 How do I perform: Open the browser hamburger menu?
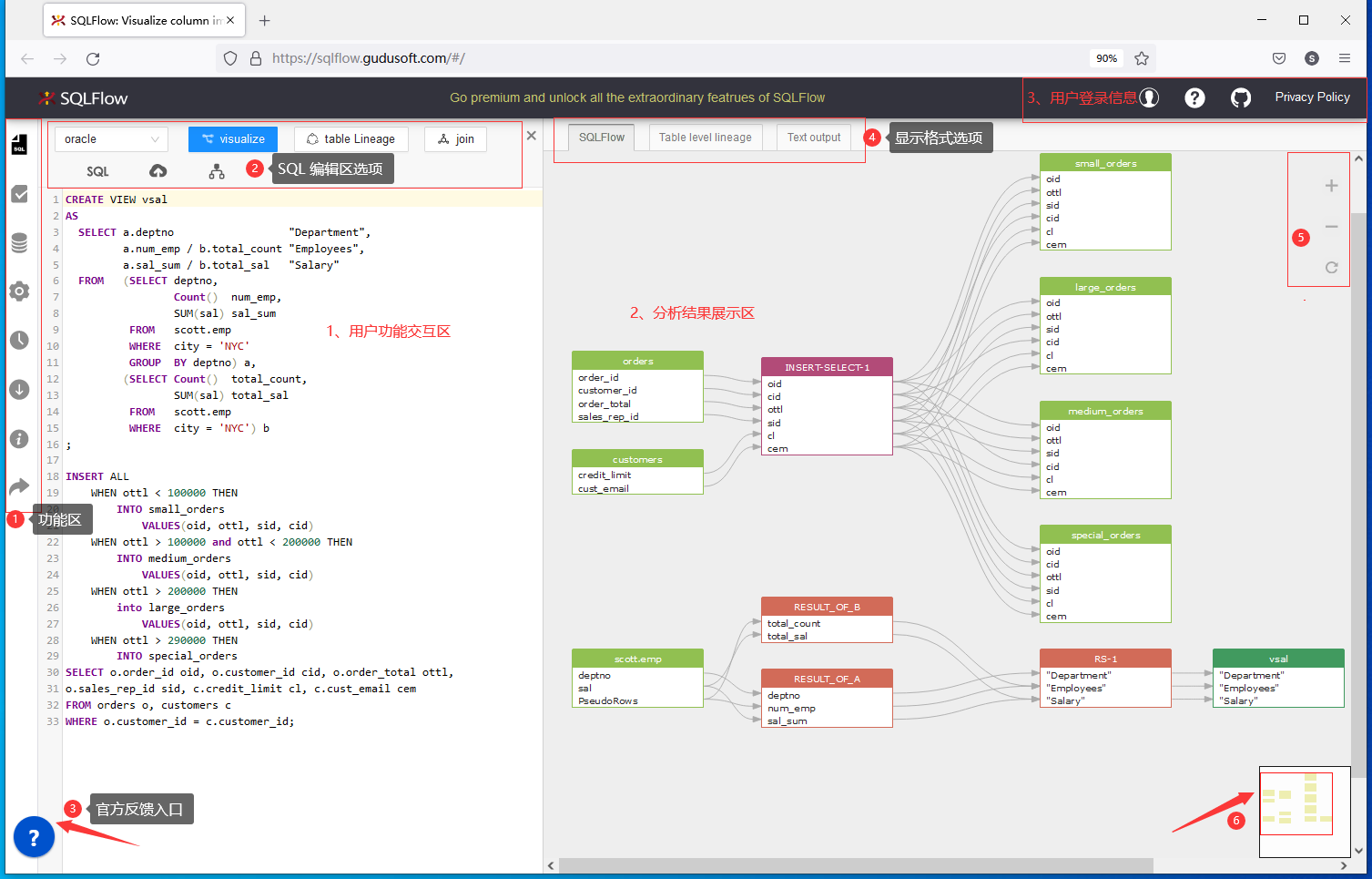[1345, 58]
